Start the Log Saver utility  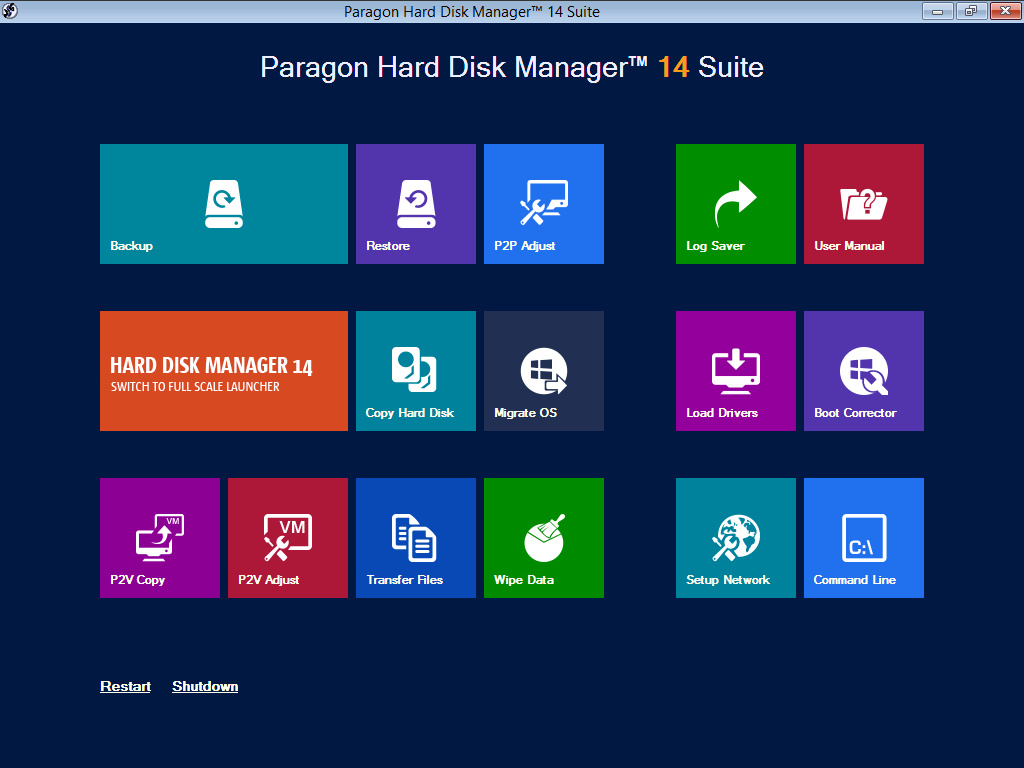[x=735, y=204]
